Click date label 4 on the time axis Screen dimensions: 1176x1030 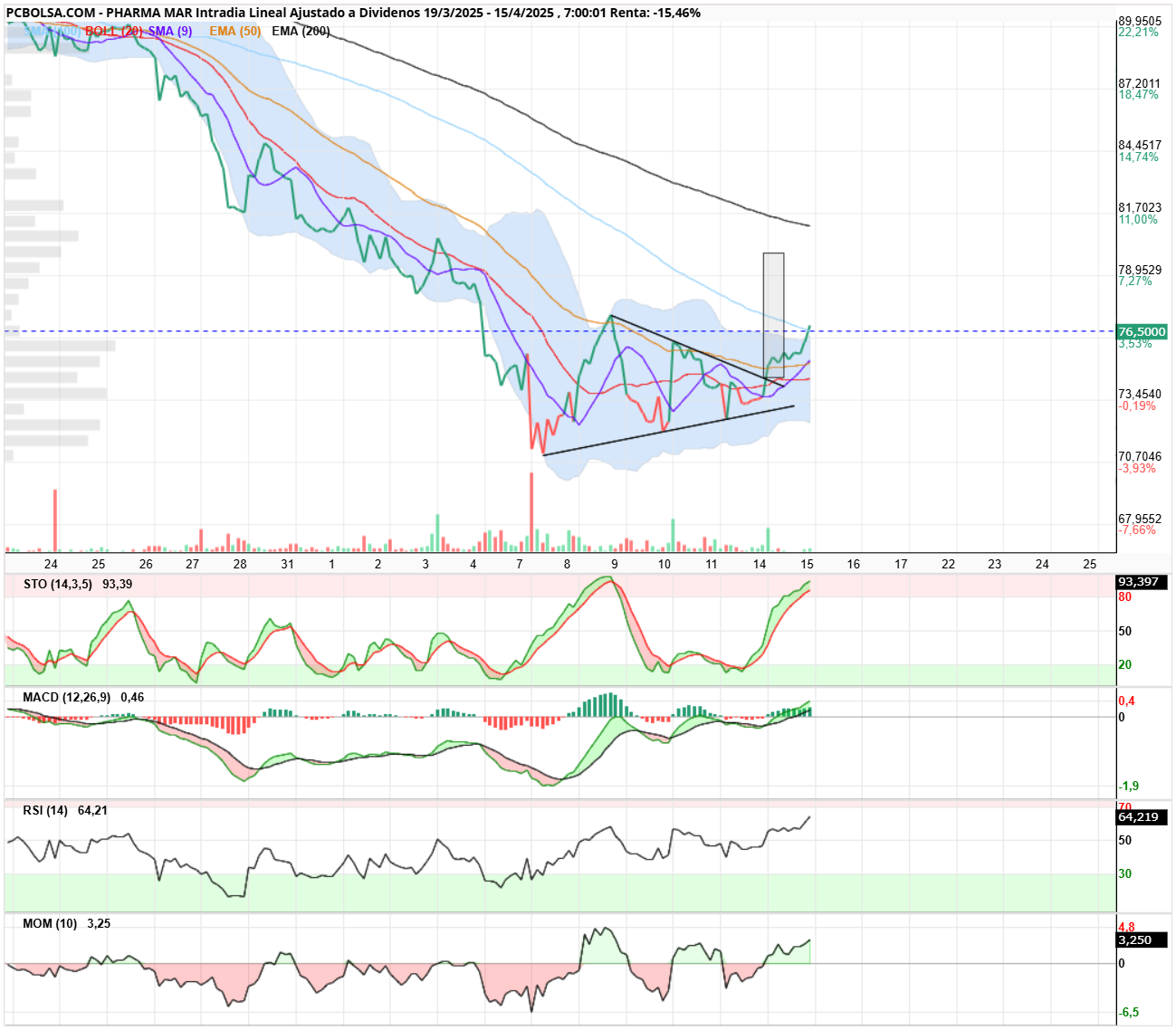click(x=473, y=564)
